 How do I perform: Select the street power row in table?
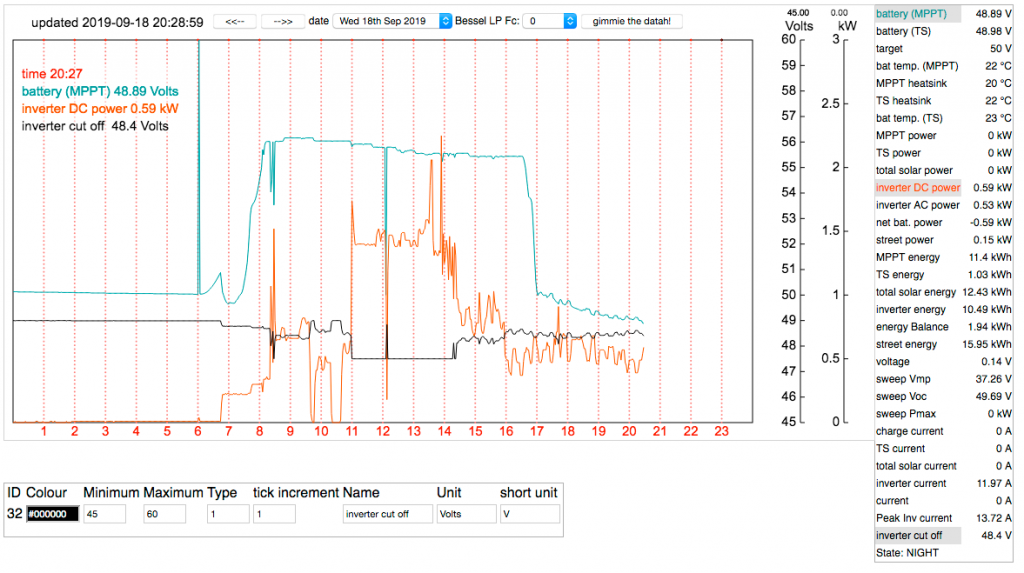click(946, 240)
